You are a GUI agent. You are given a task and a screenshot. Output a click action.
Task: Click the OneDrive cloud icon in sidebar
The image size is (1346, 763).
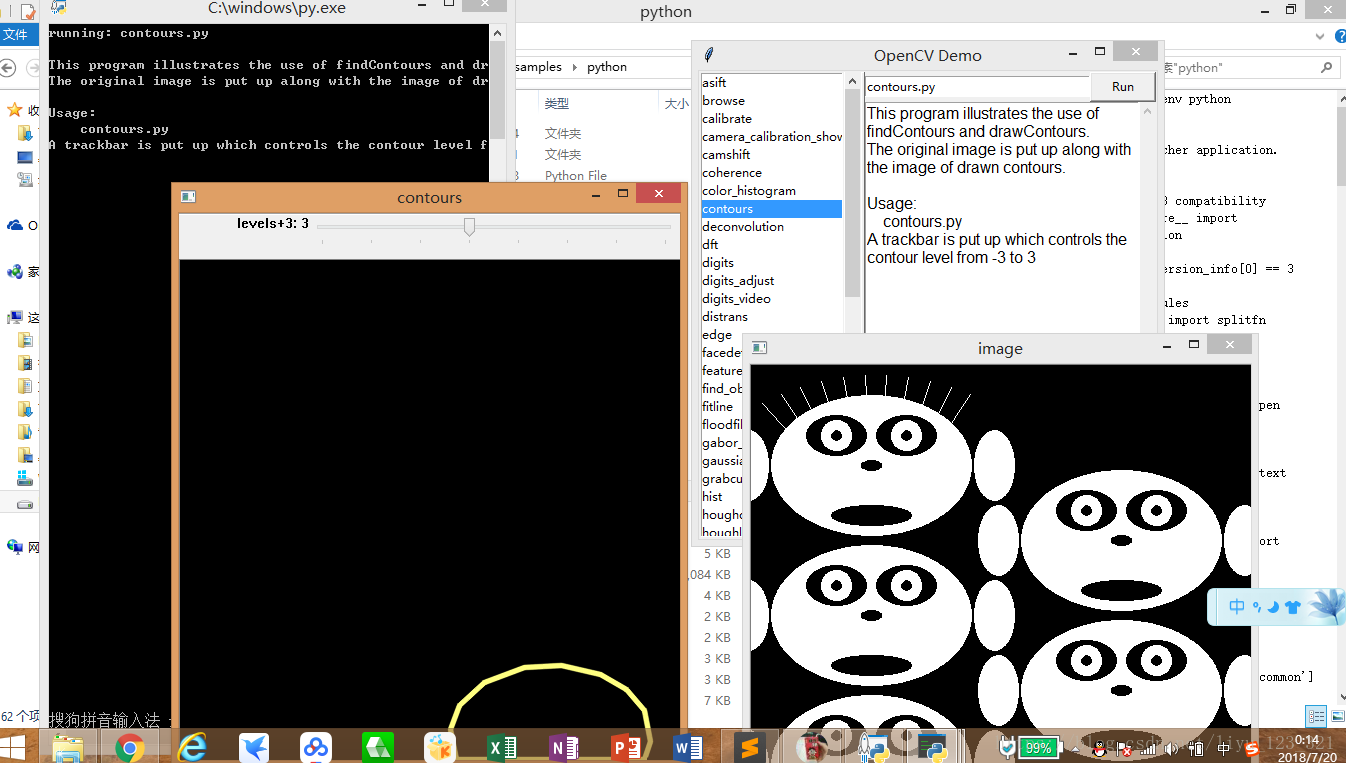tap(15, 226)
